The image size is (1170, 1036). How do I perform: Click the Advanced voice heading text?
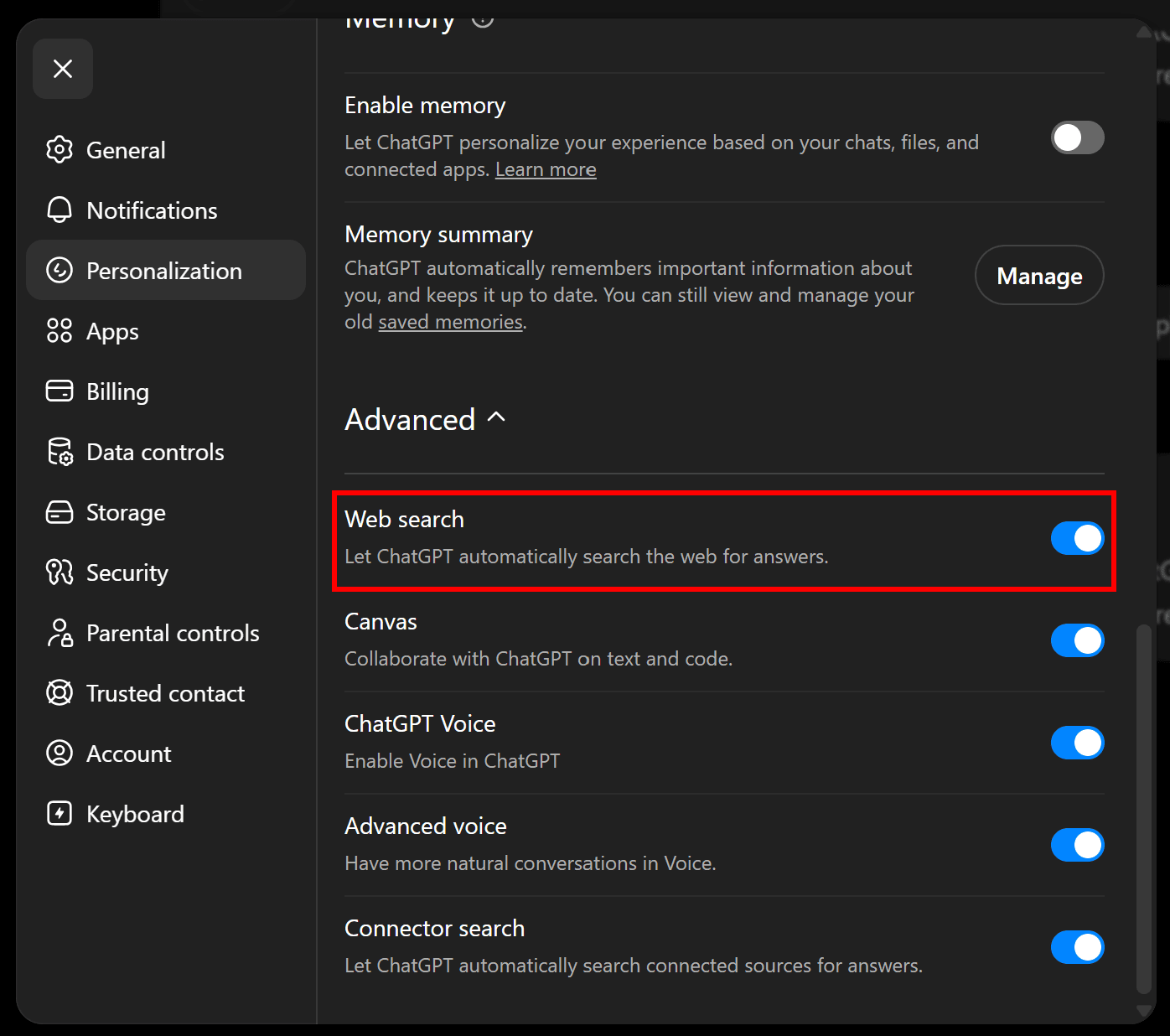click(x=426, y=826)
